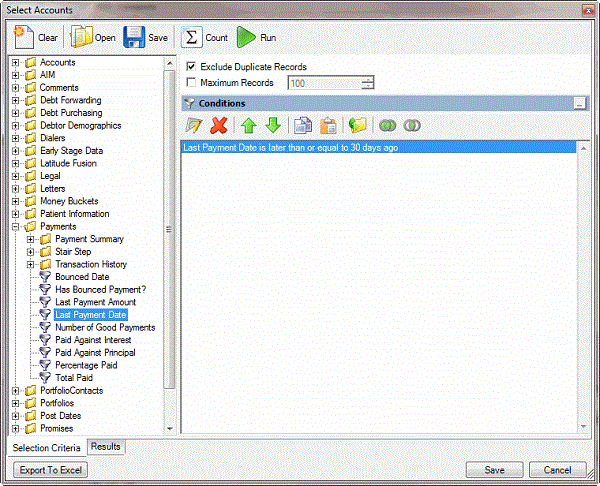This screenshot has height=486, width=600.
Task: Uncheck Exclude Duplicate Records
Action: point(192,67)
